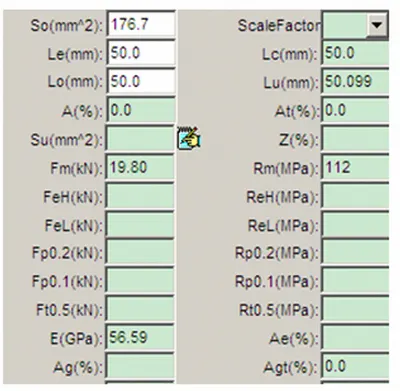Select the Fm(kN) field showing 19.80
The height and width of the screenshot is (391, 400).
[141, 167]
